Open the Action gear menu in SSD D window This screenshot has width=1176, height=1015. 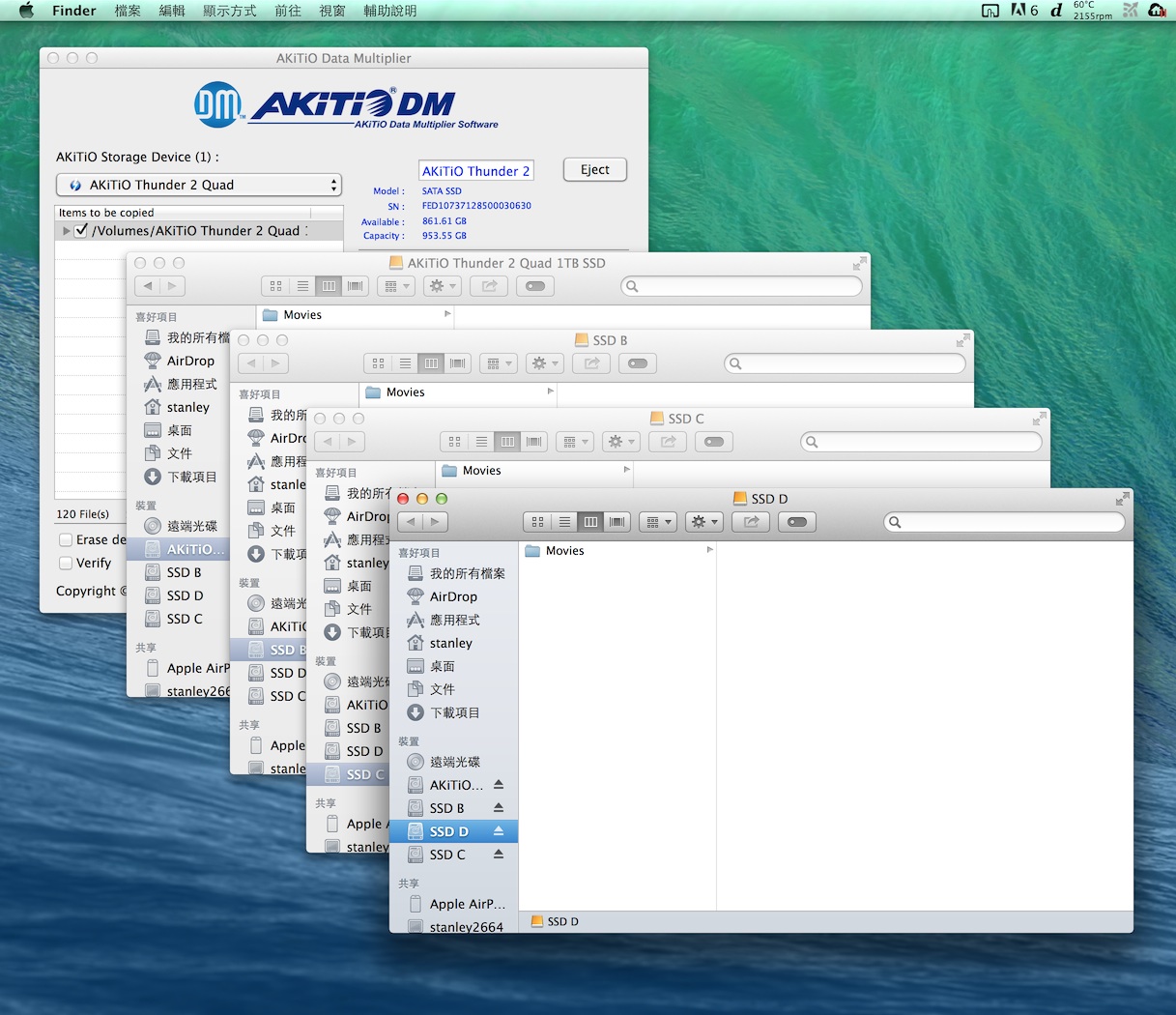click(x=703, y=522)
